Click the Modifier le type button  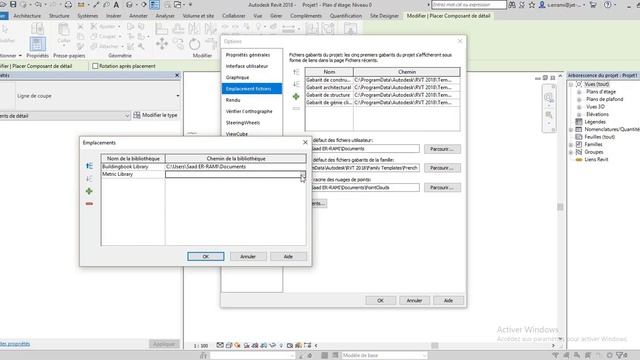pyautogui.click(x=156, y=116)
